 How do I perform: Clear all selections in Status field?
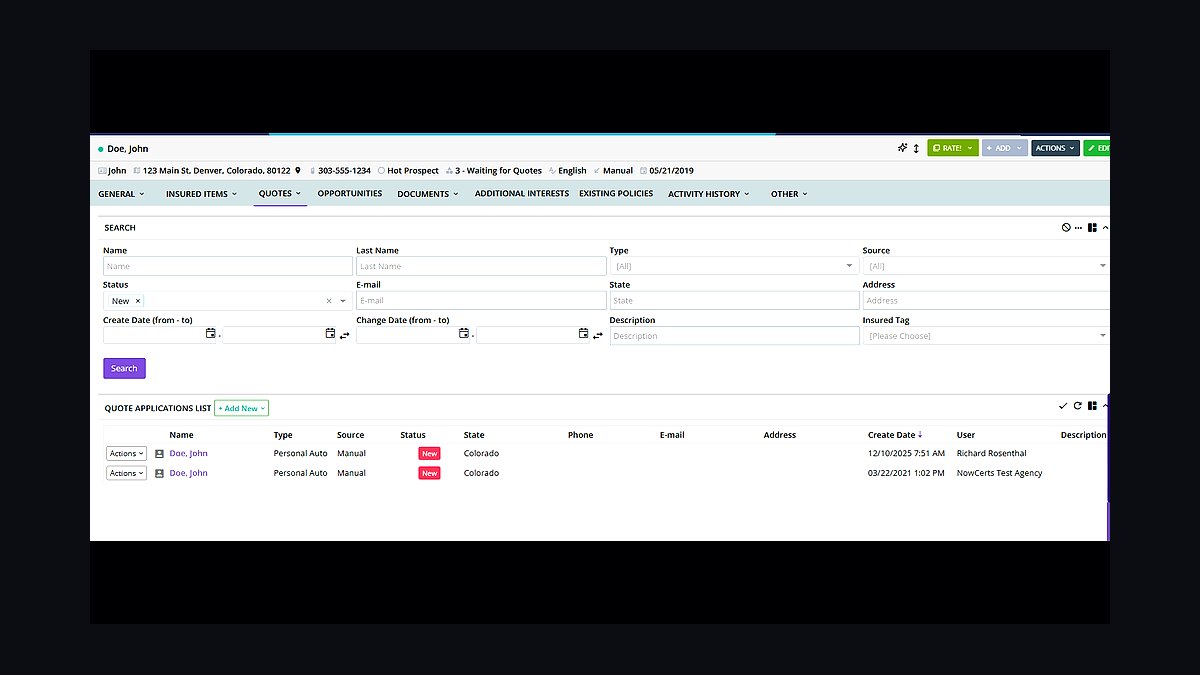329,301
